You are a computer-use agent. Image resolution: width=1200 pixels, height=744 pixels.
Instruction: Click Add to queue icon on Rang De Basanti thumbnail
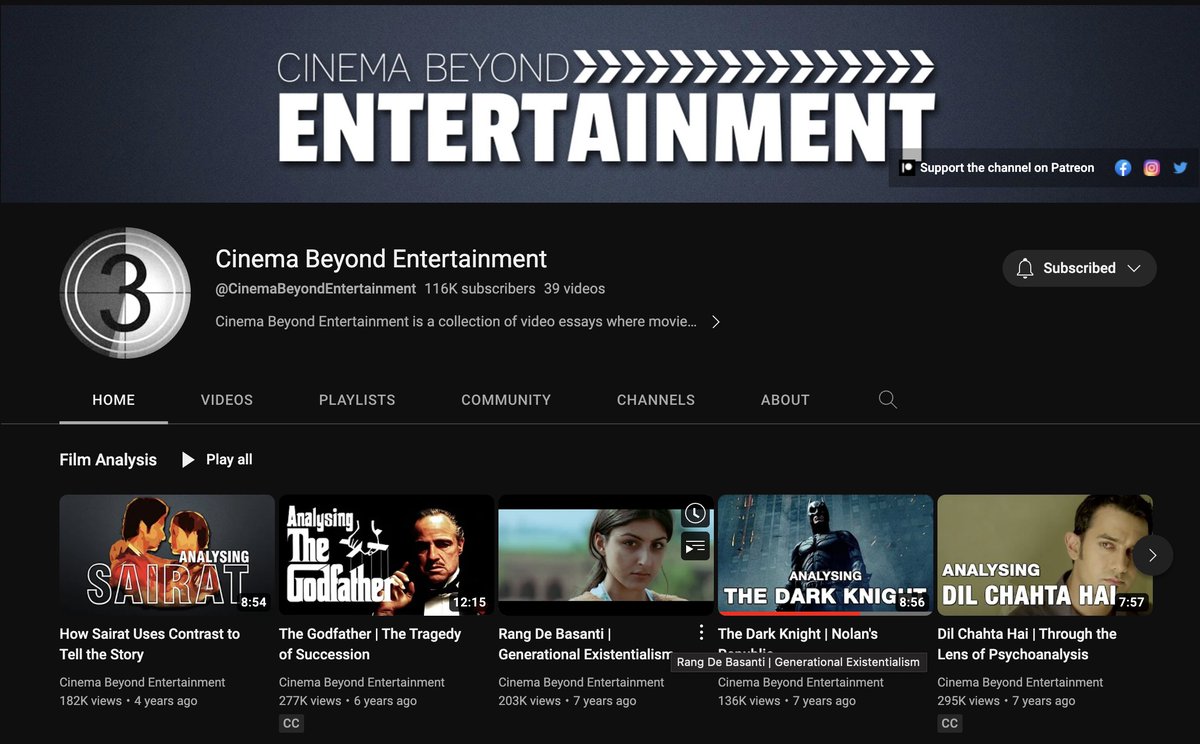pyautogui.click(x=695, y=546)
